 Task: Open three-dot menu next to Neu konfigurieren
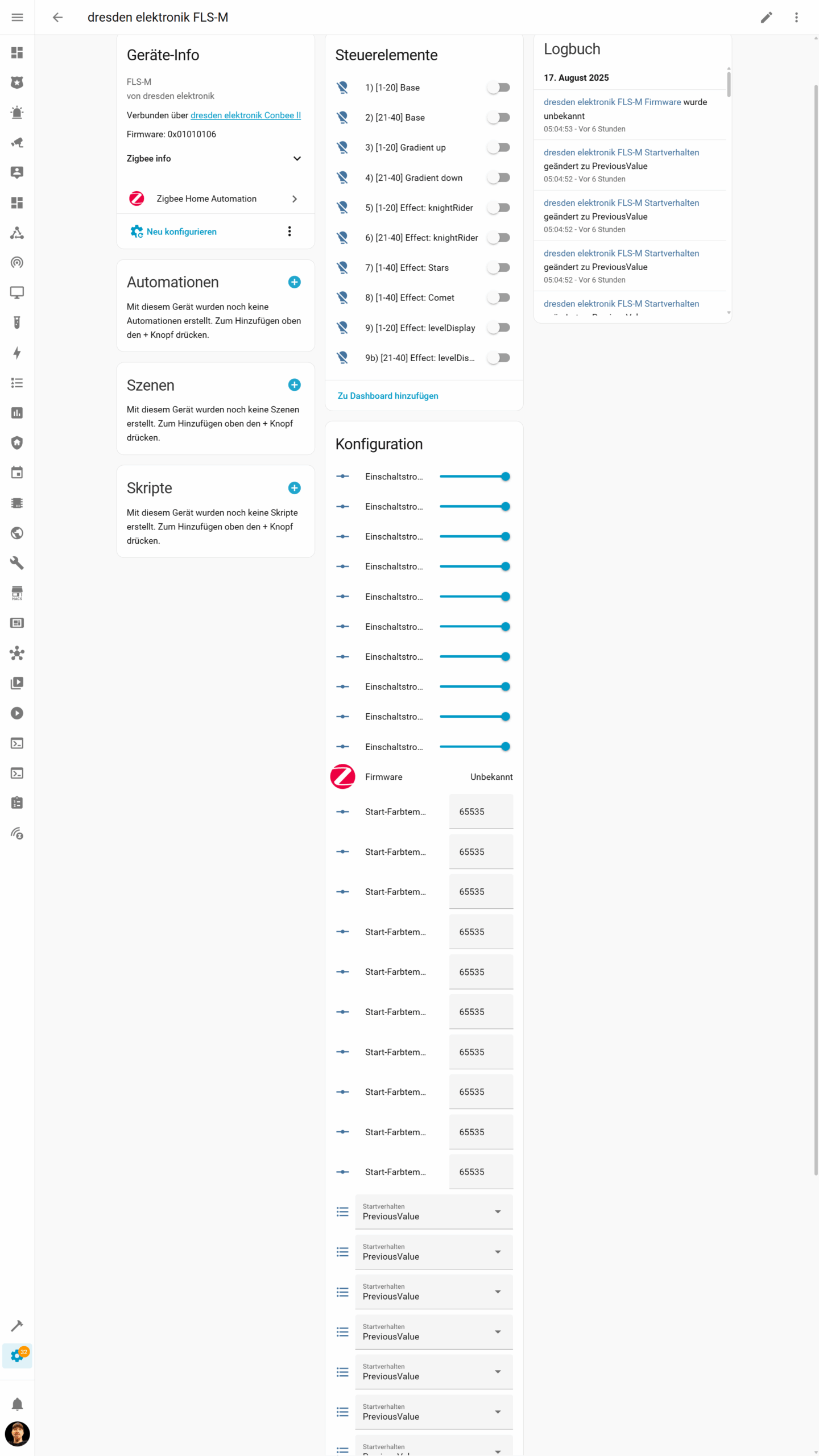tap(289, 231)
